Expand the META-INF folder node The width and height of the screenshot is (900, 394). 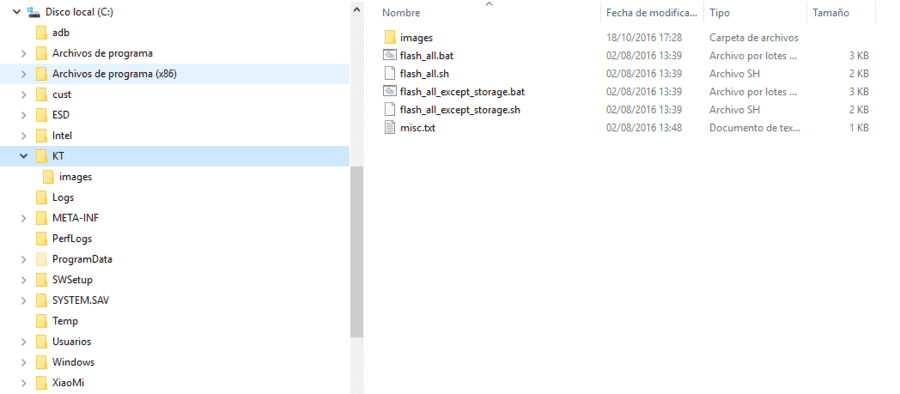pyautogui.click(x=24, y=218)
